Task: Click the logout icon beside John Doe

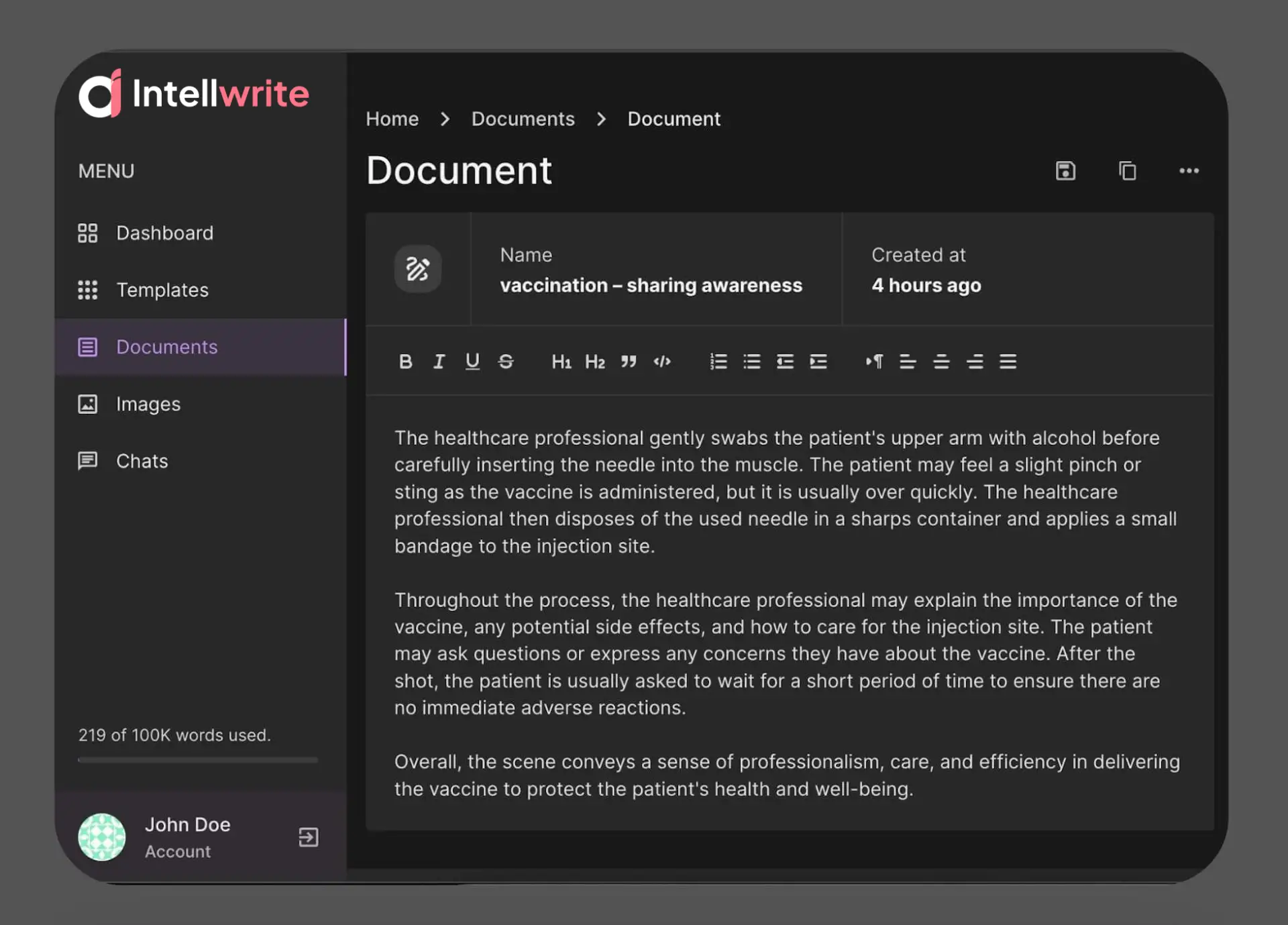Action: pos(308,836)
